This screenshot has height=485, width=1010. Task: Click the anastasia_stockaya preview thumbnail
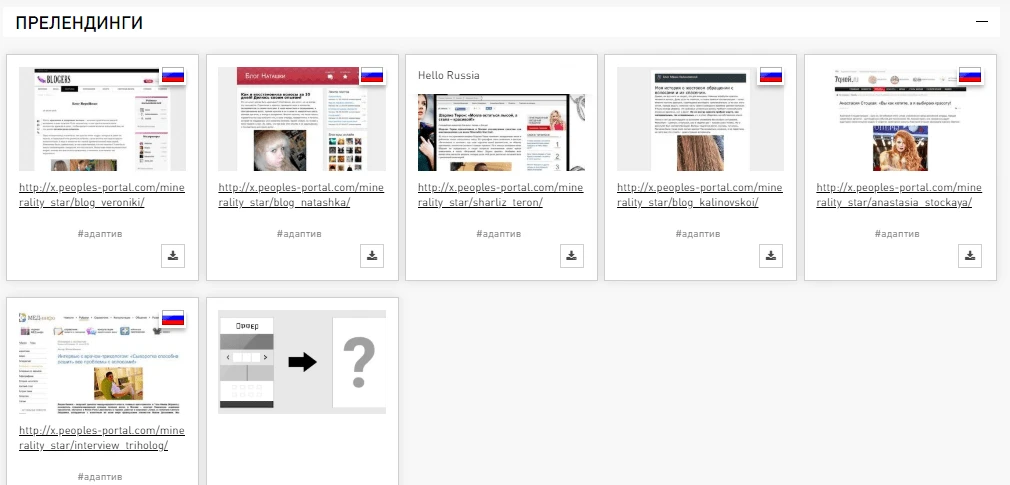tap(900, 119)
